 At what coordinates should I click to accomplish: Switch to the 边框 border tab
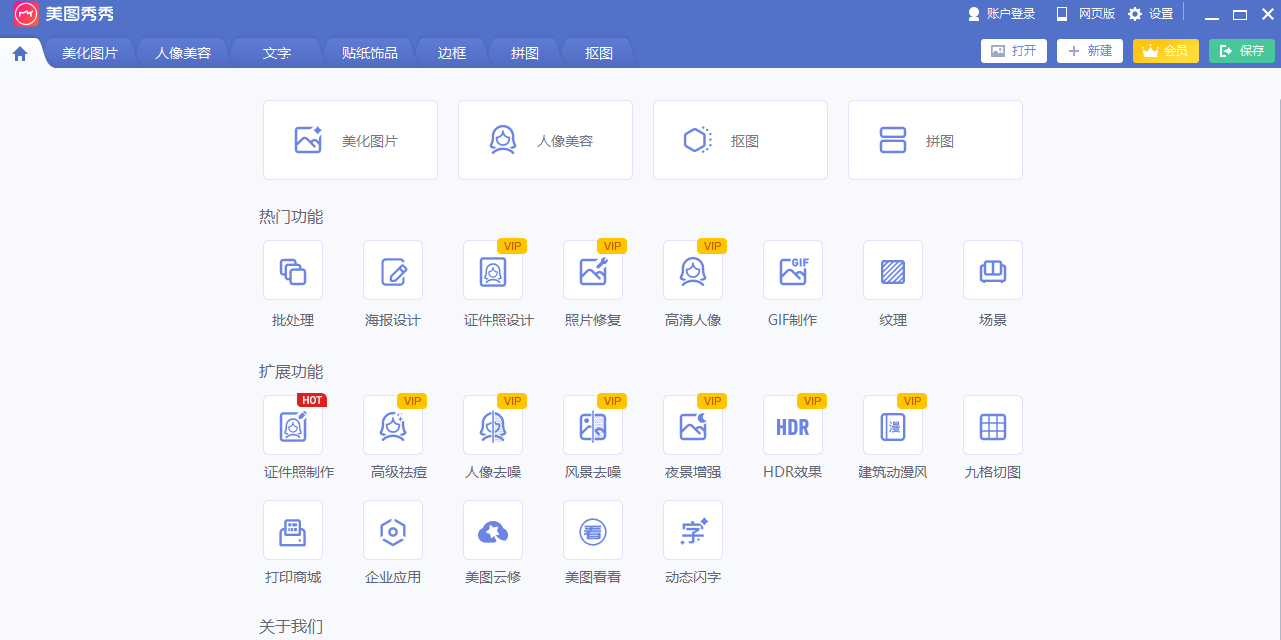(x=452, y=53)
